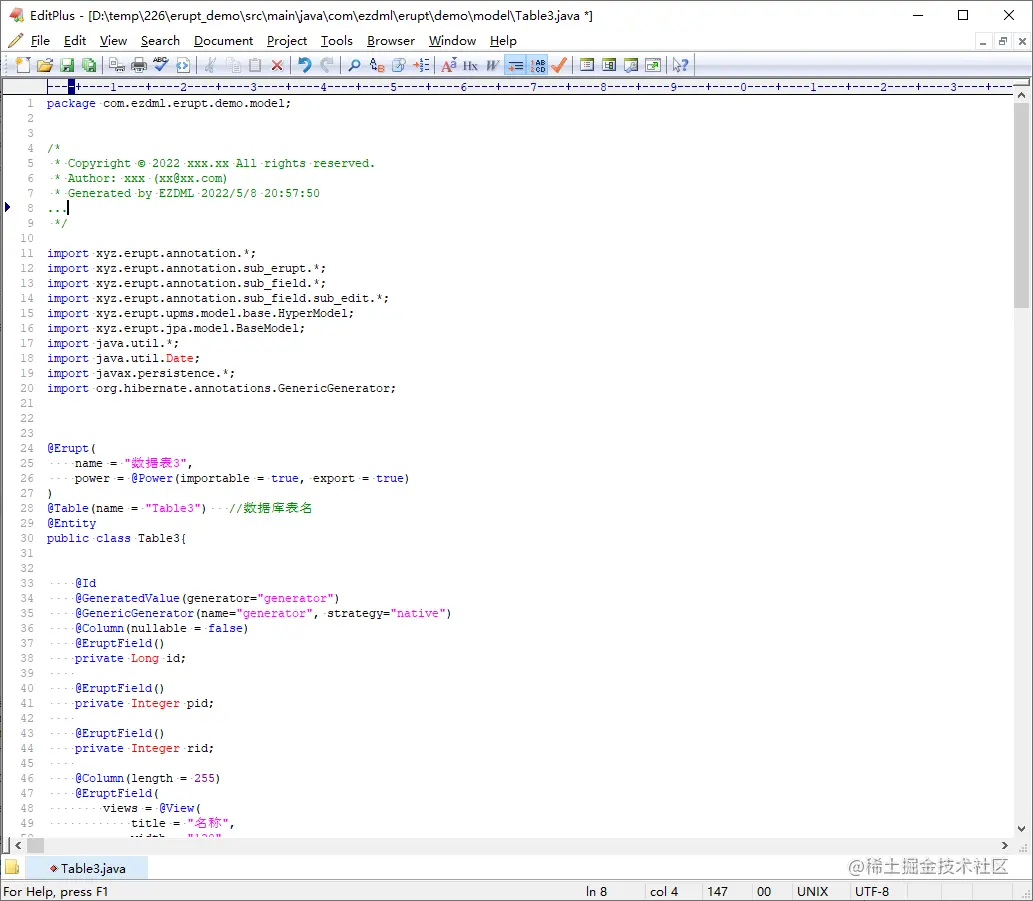Create a new document via New icon
This screenshot has height=901, width=1033.
[x=22, y=65]
